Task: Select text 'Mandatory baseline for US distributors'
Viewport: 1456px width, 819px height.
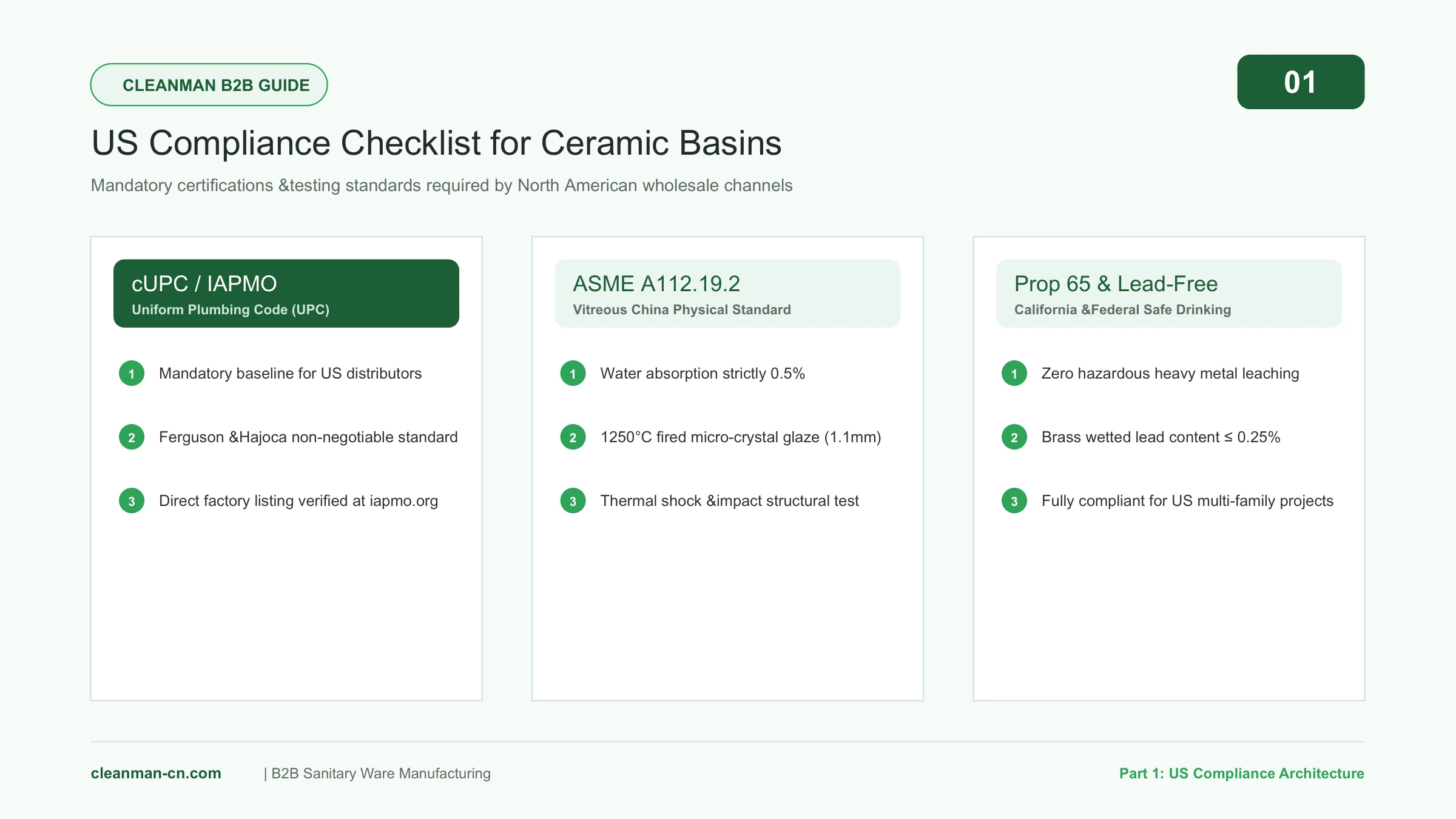Action: click(290, 373)
